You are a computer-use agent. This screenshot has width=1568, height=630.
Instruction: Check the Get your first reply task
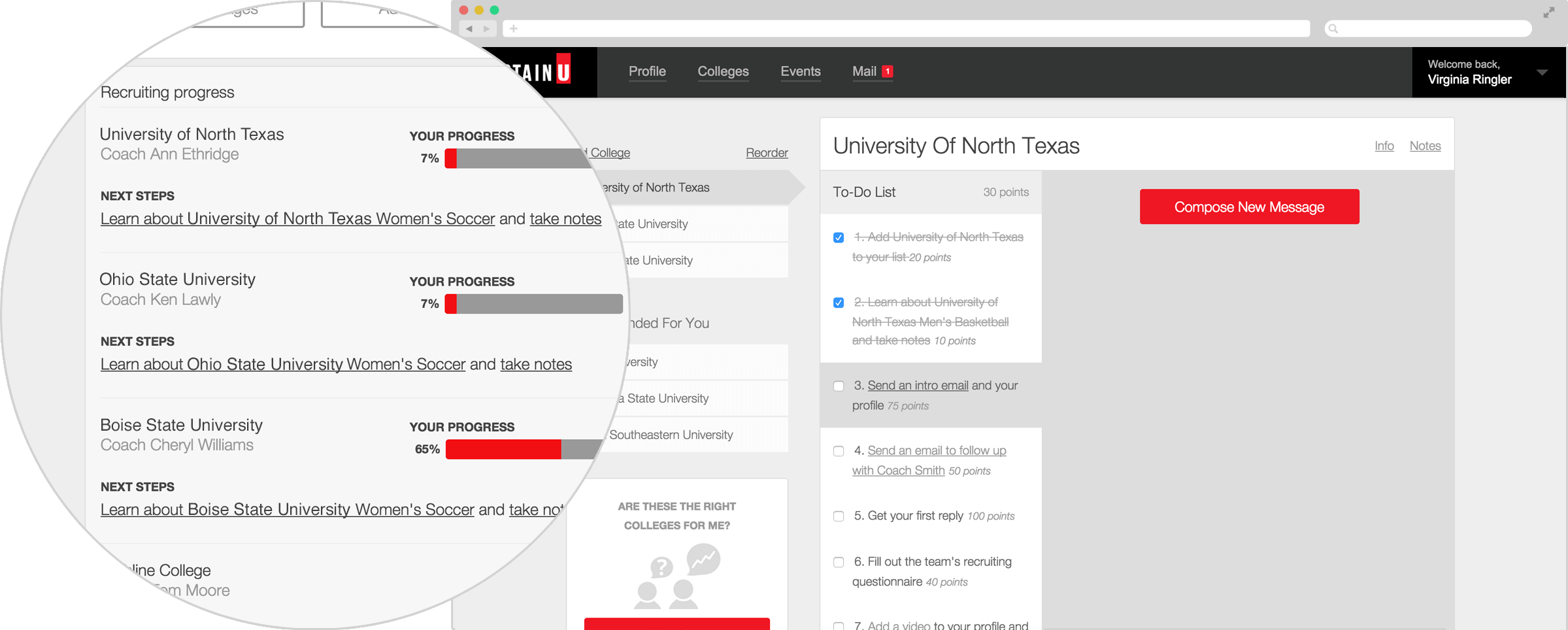[839, 516]
